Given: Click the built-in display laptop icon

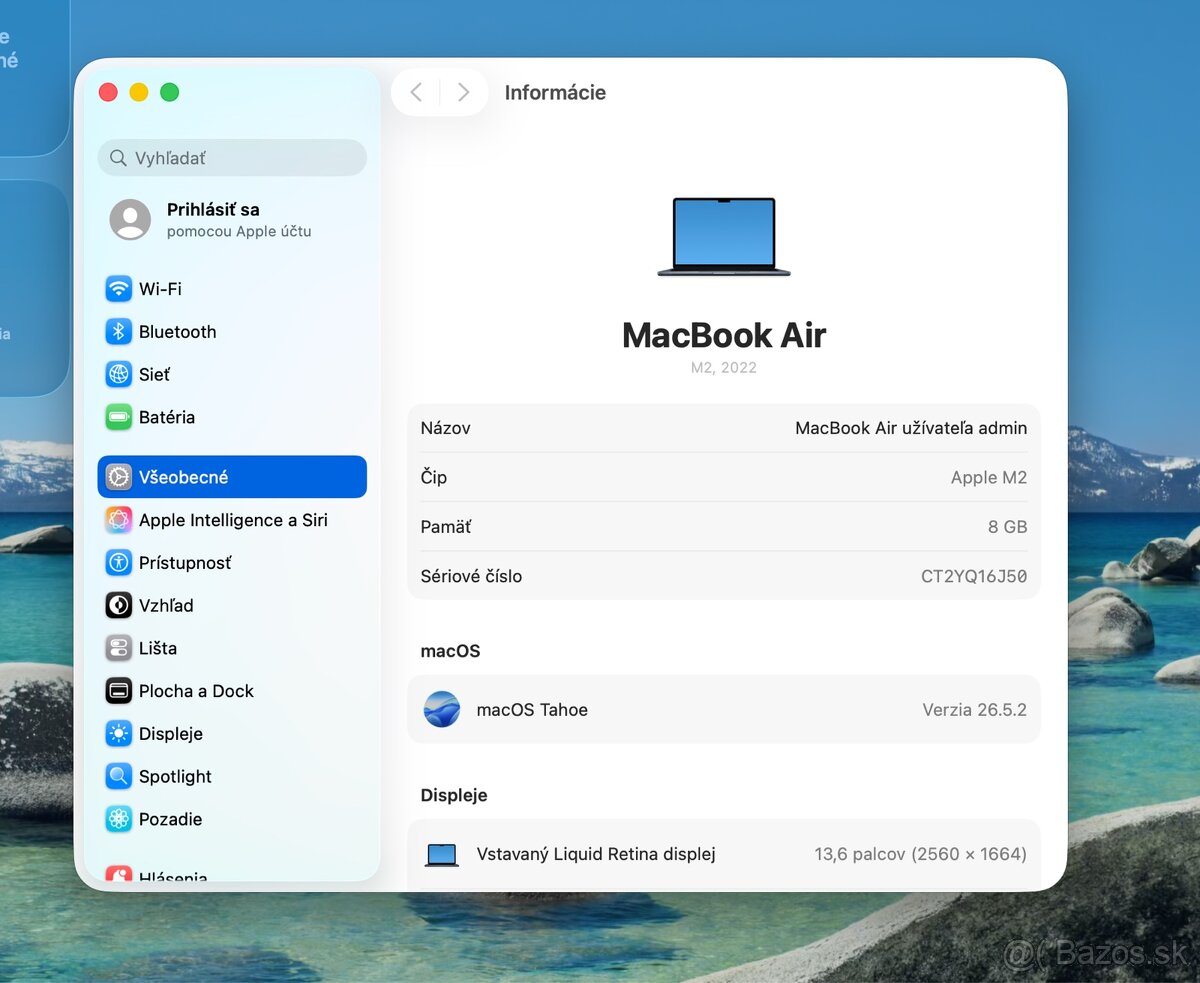Looking at the screenshot, I should pyautogui.click(x=442, y=855).
